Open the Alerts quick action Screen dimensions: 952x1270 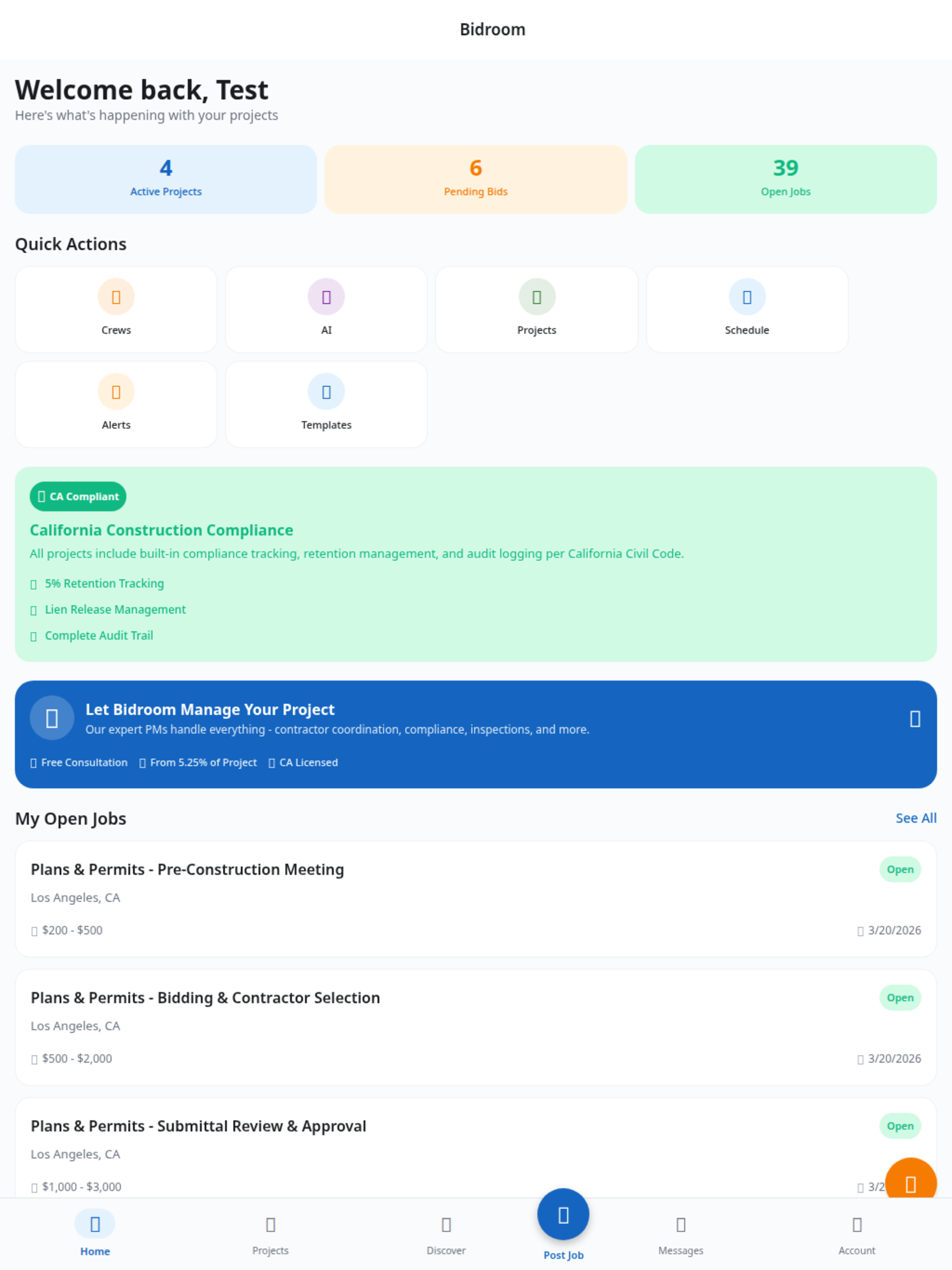click(x=116, y=404)
